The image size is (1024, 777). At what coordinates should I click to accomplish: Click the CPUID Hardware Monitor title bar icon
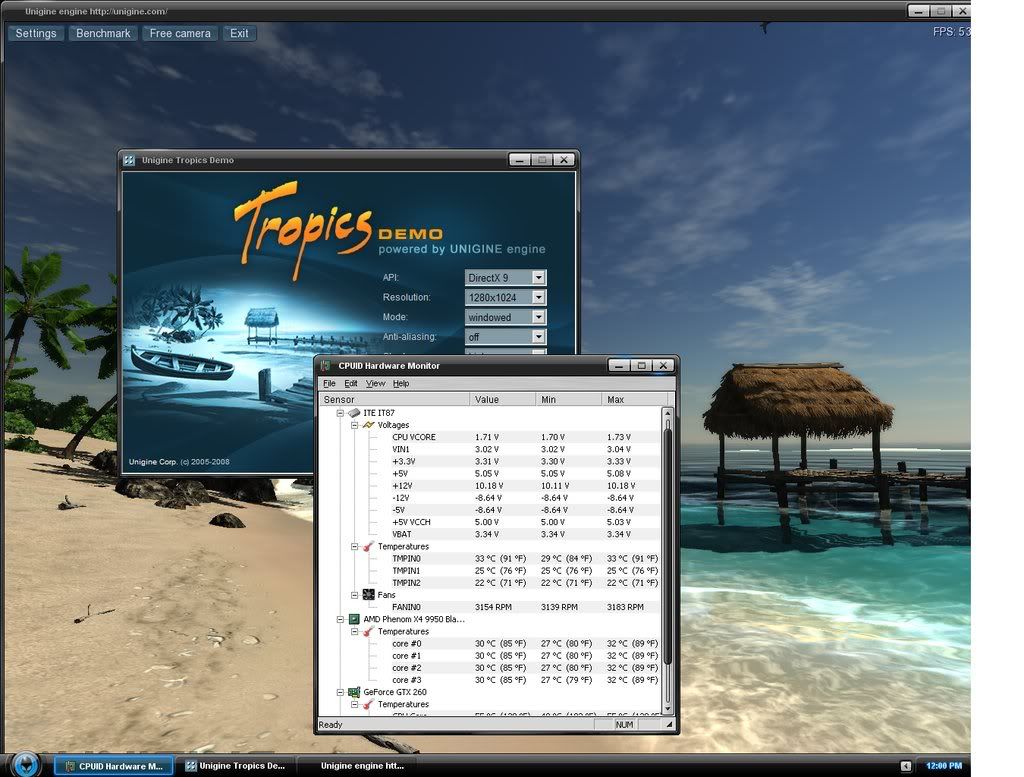click(326, 366)
